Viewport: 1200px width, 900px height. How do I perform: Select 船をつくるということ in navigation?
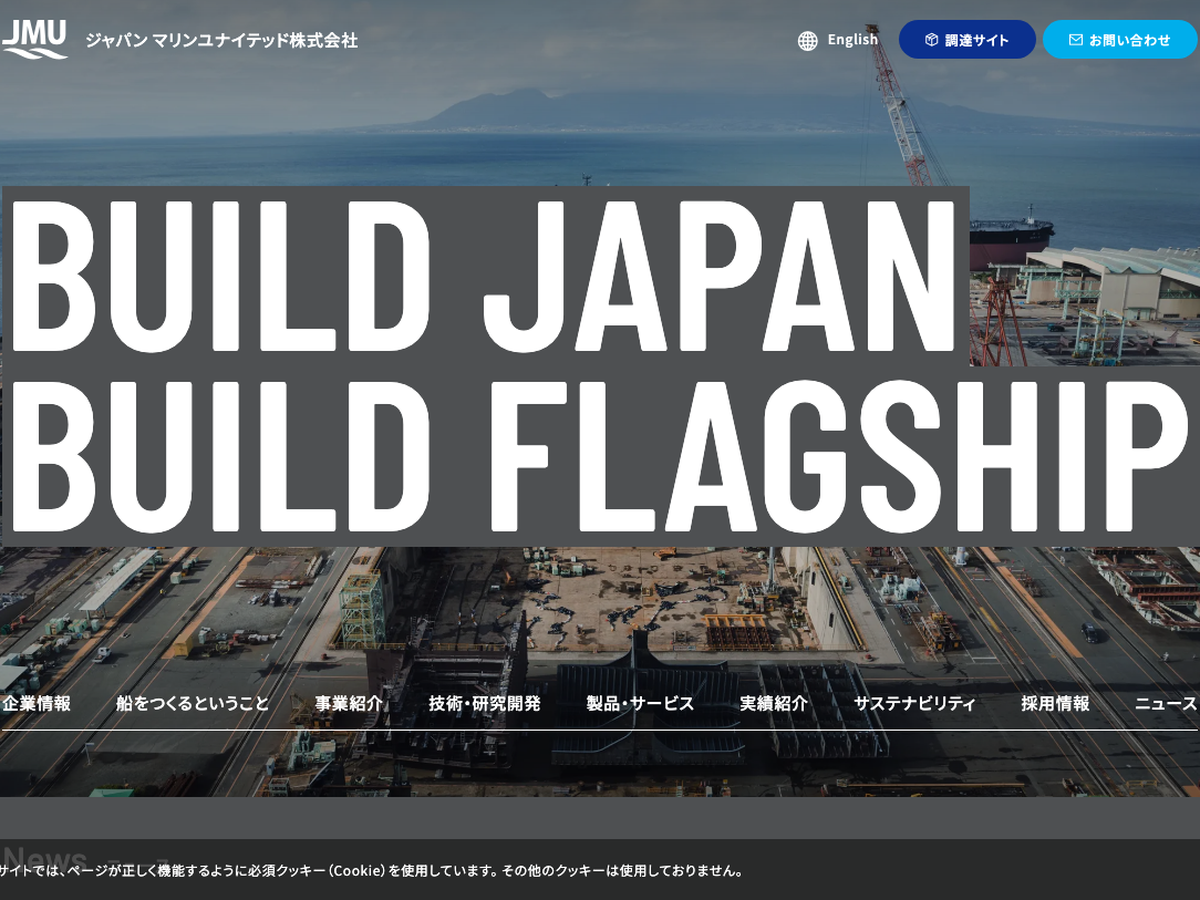tap(192, 703)
